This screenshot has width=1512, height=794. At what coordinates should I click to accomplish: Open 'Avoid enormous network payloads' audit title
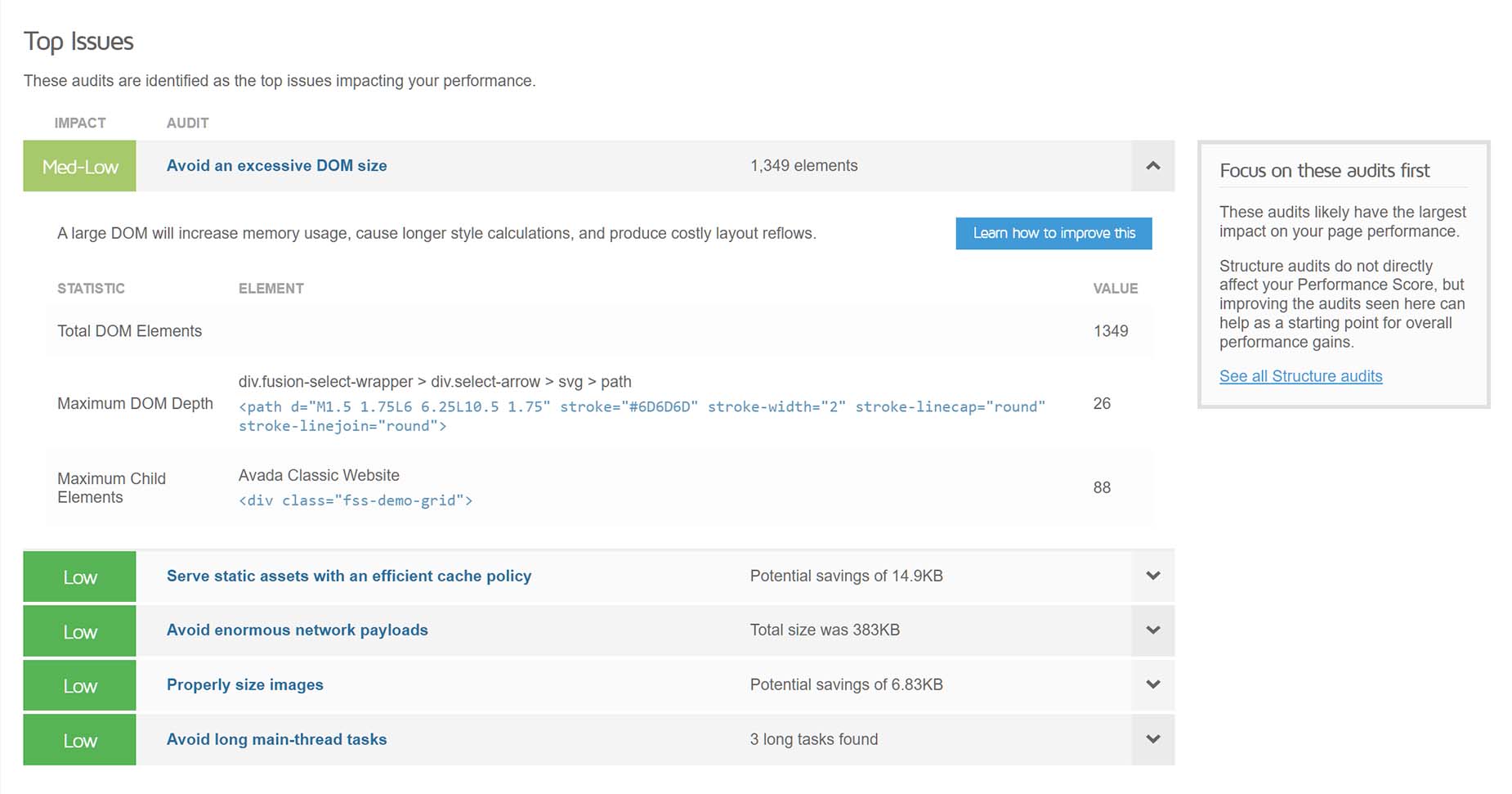tap(297, 630)
